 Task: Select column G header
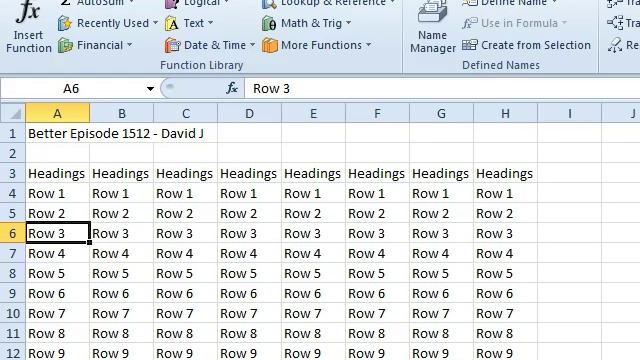(x=442, y=113)
